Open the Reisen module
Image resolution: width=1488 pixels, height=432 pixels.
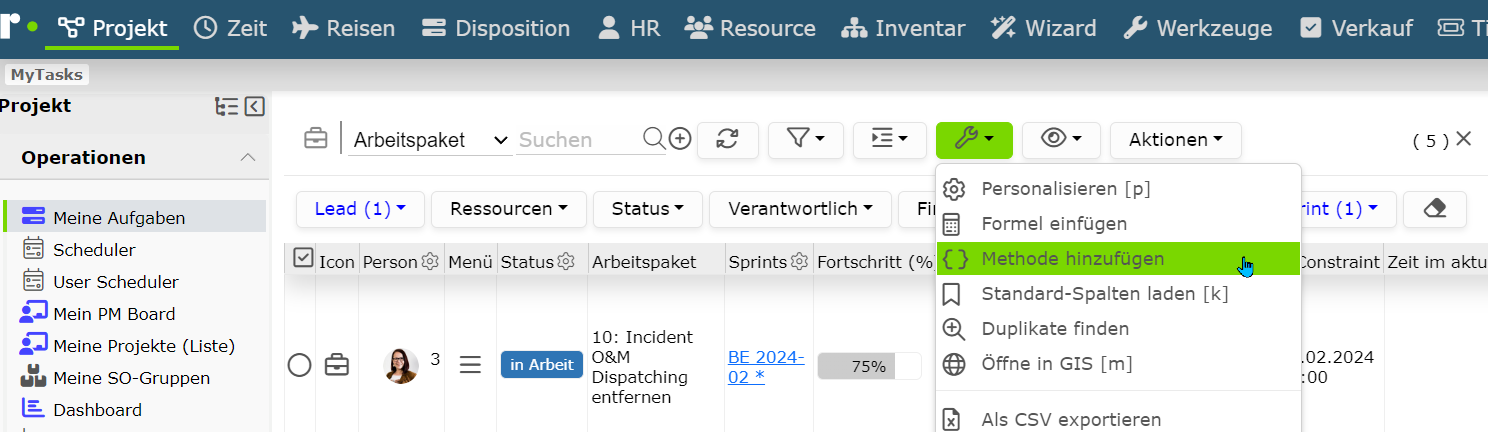click(345, 28)
